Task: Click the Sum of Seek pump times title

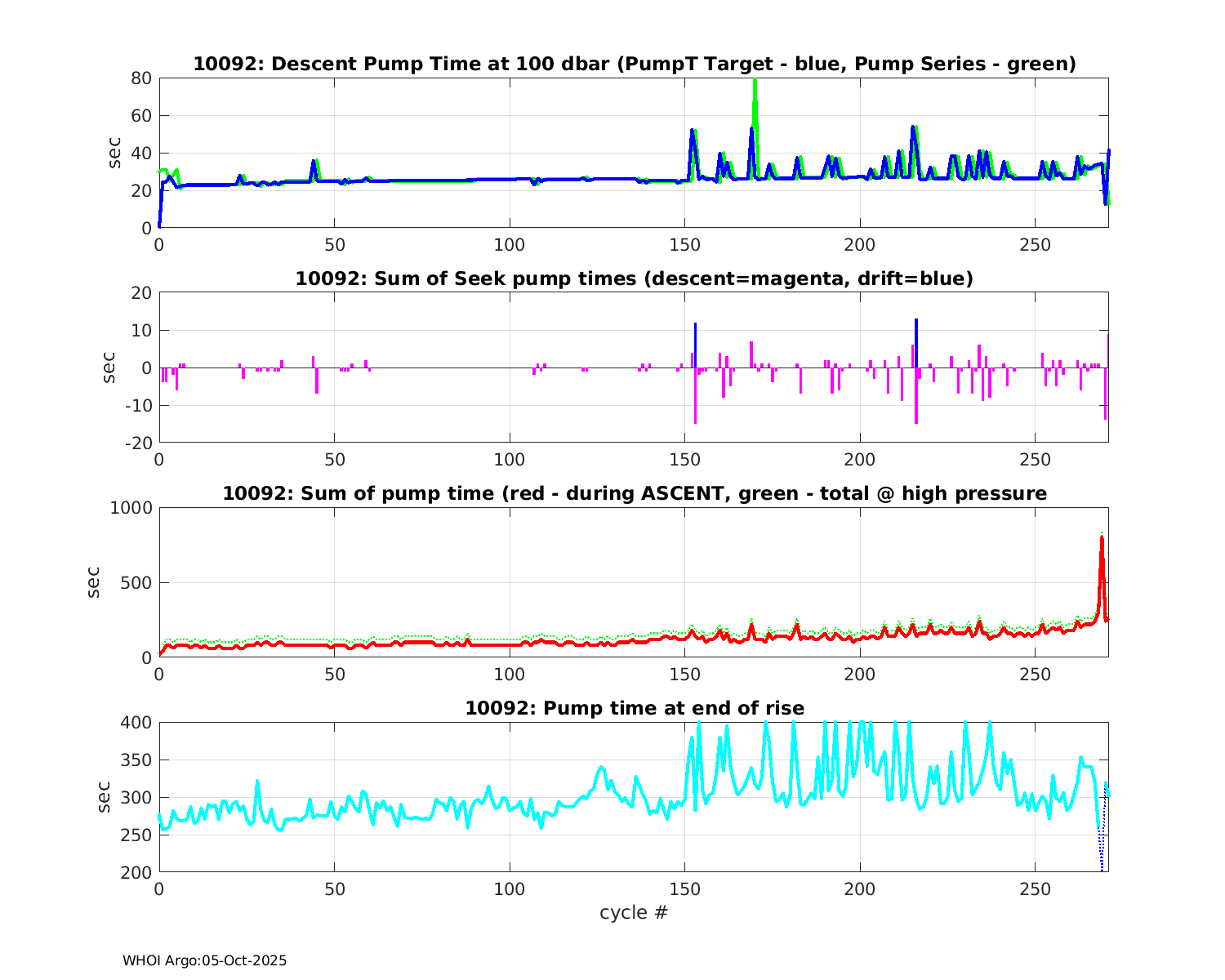Action: pos(634,278)
